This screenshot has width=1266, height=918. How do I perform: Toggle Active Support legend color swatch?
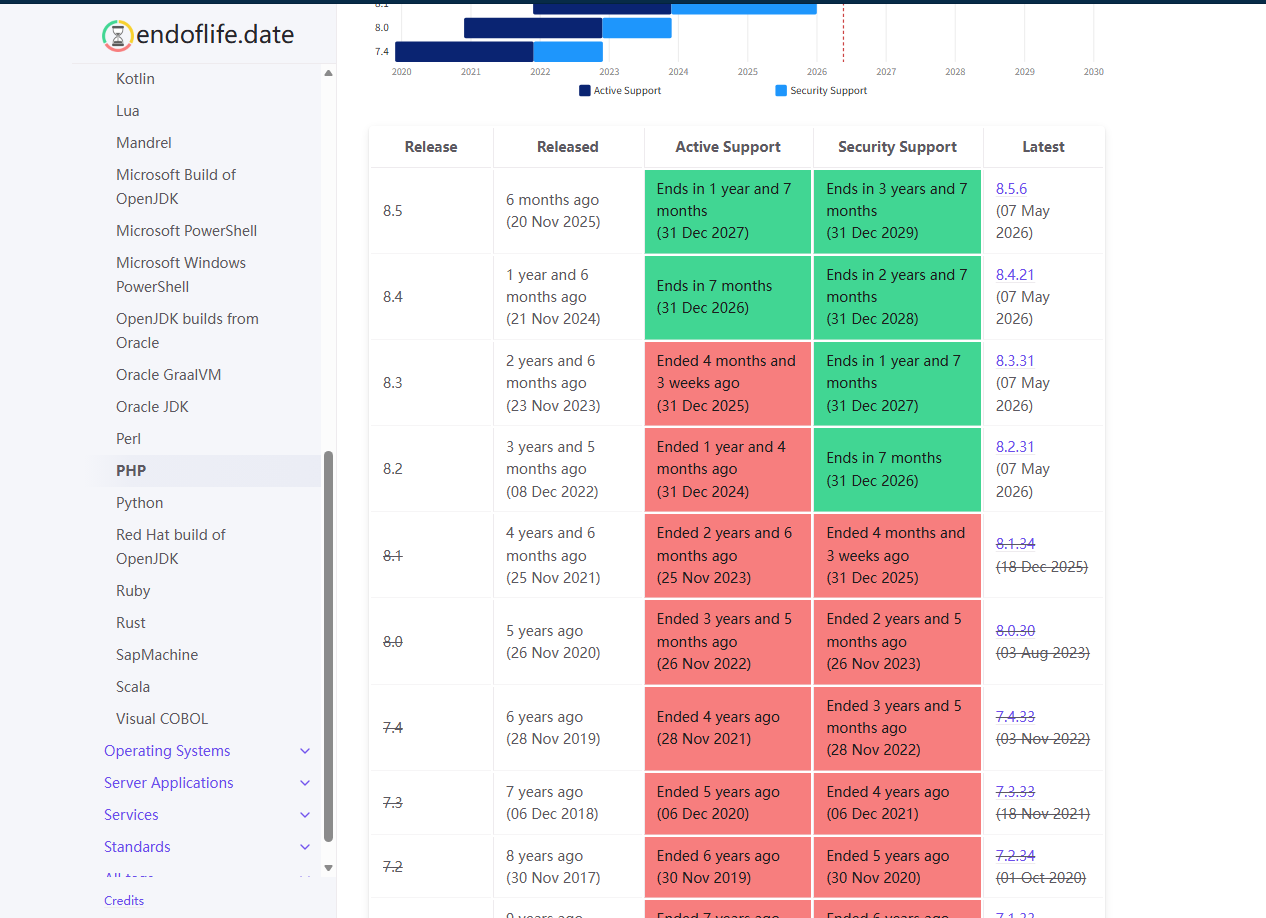point(585,90)
